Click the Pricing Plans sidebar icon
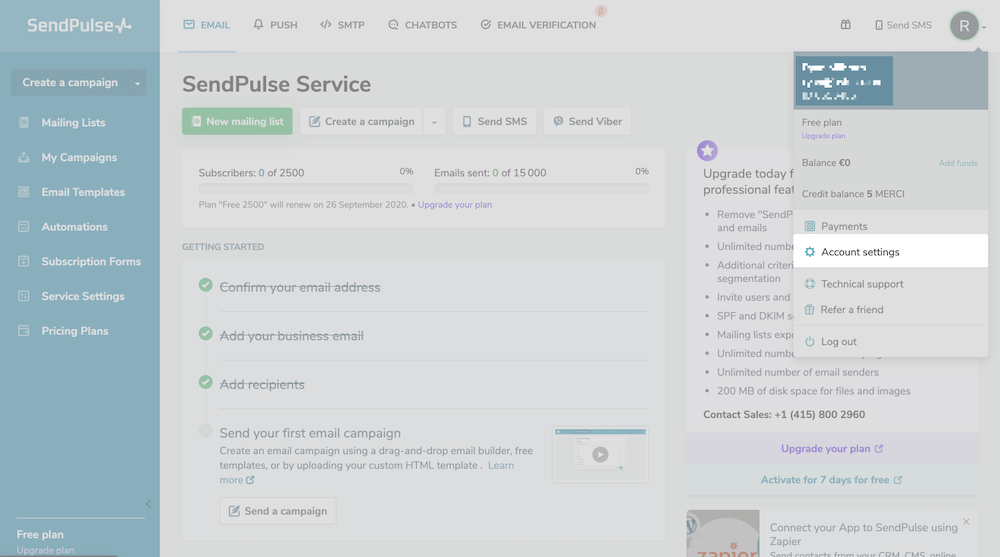 (24, 331)
